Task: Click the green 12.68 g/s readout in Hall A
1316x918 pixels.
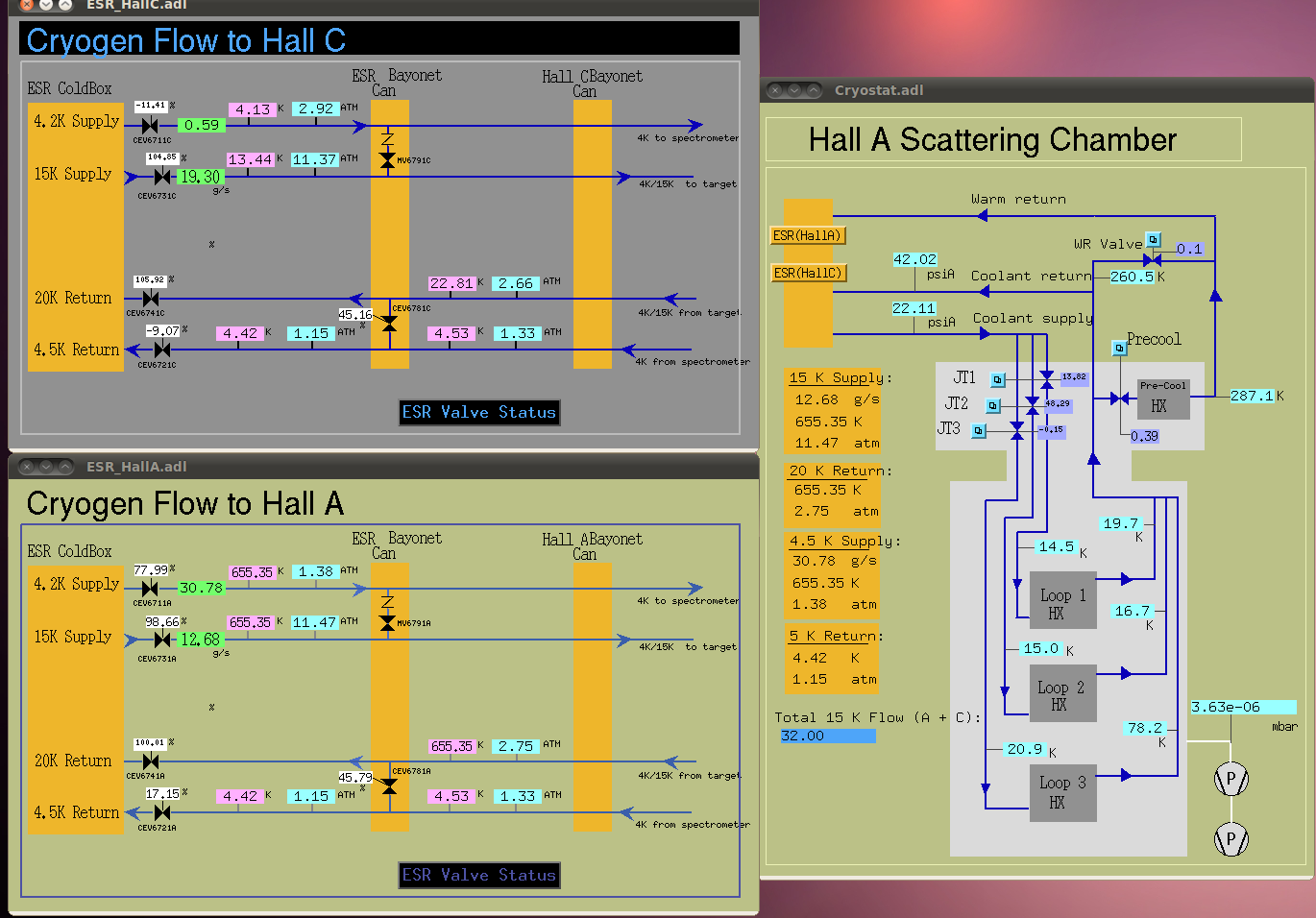Action: pyautogui.click(x=200, y=640)
